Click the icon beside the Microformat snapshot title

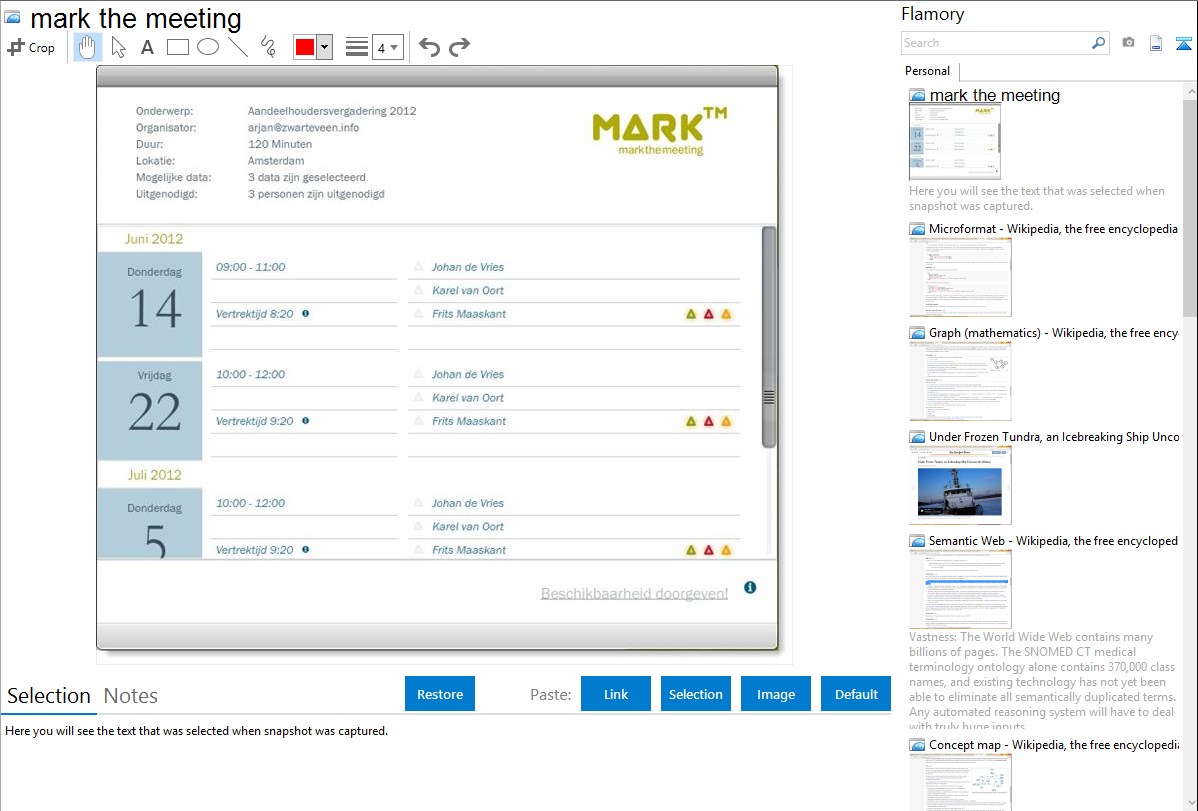(917, 229)
